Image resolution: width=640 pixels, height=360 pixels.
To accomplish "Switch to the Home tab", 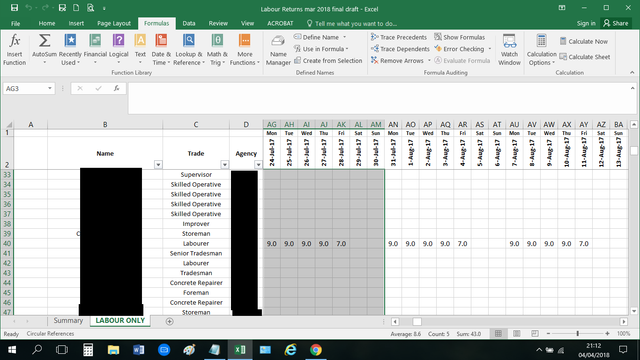I will (47, 23).
